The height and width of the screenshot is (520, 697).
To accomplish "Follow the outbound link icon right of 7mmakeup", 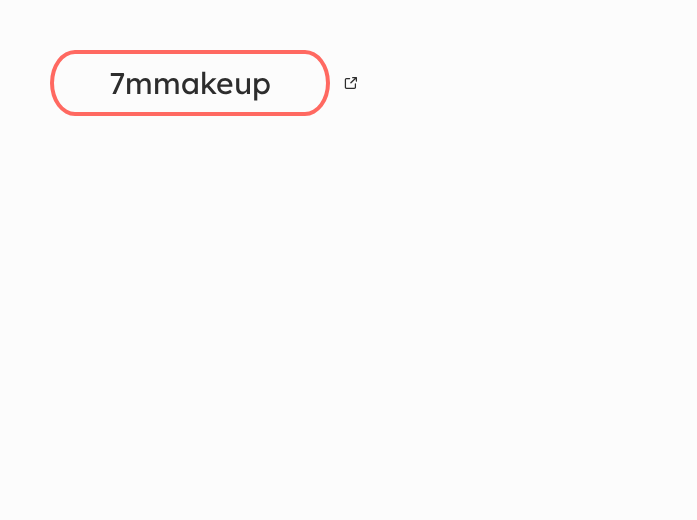I will pyautogui.click(x=351, y=83).
